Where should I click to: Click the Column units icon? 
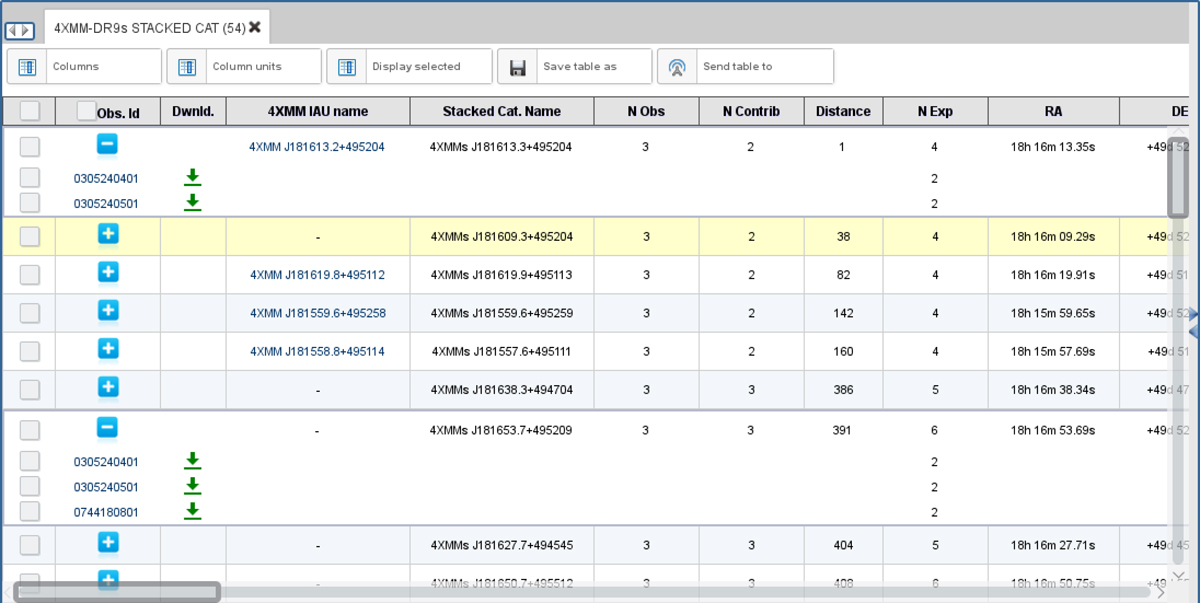187,67
